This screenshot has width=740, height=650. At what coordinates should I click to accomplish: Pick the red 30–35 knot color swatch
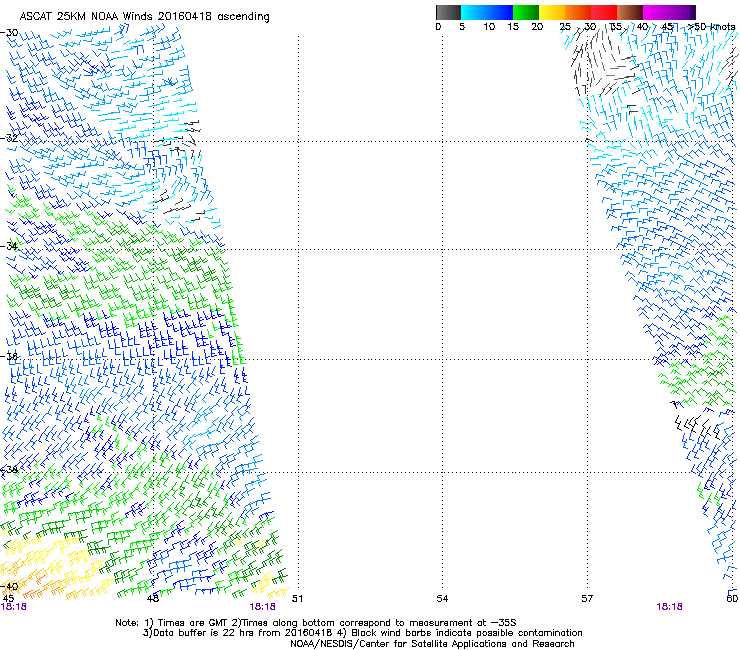click(604, 12)
